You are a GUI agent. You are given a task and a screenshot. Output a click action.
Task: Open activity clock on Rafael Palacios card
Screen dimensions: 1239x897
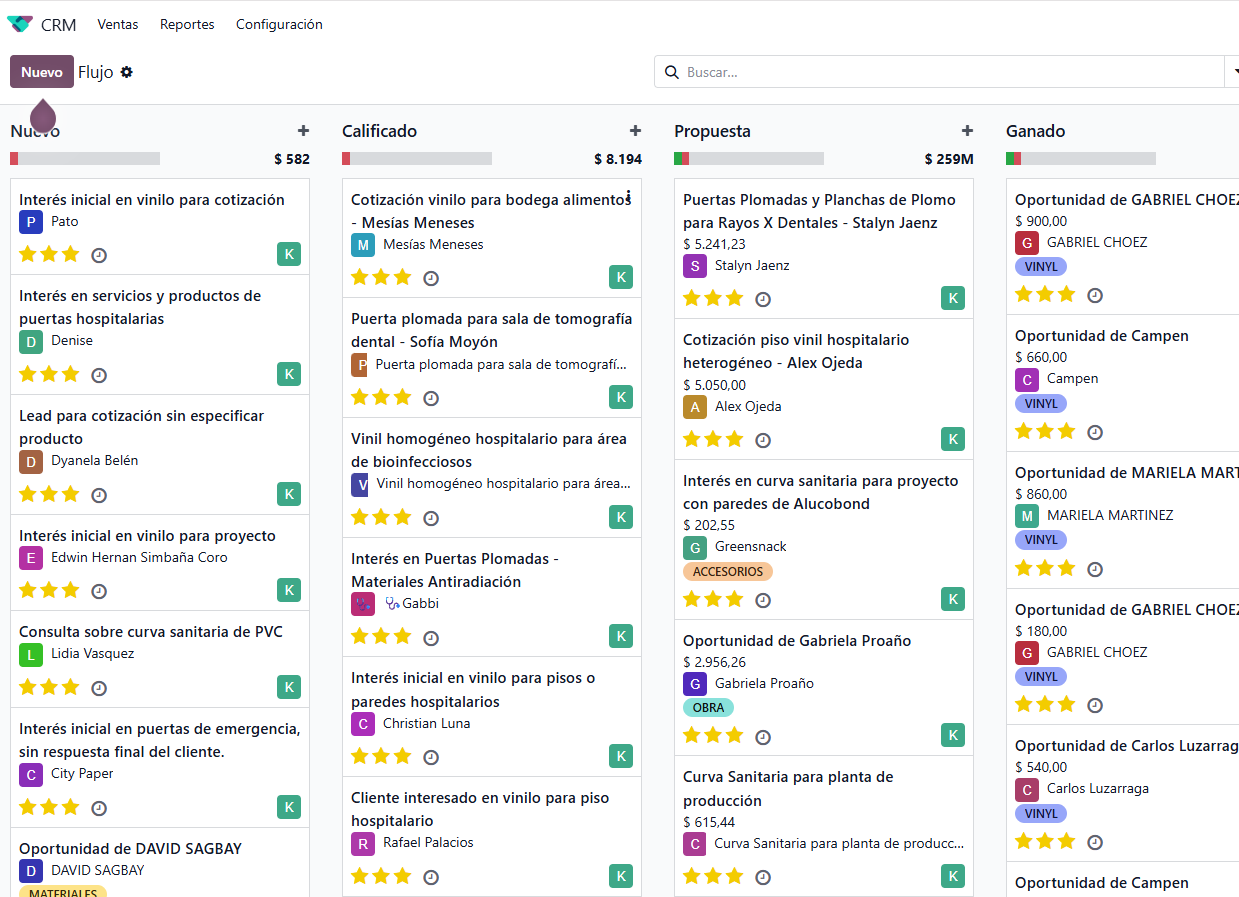[431, 877]
